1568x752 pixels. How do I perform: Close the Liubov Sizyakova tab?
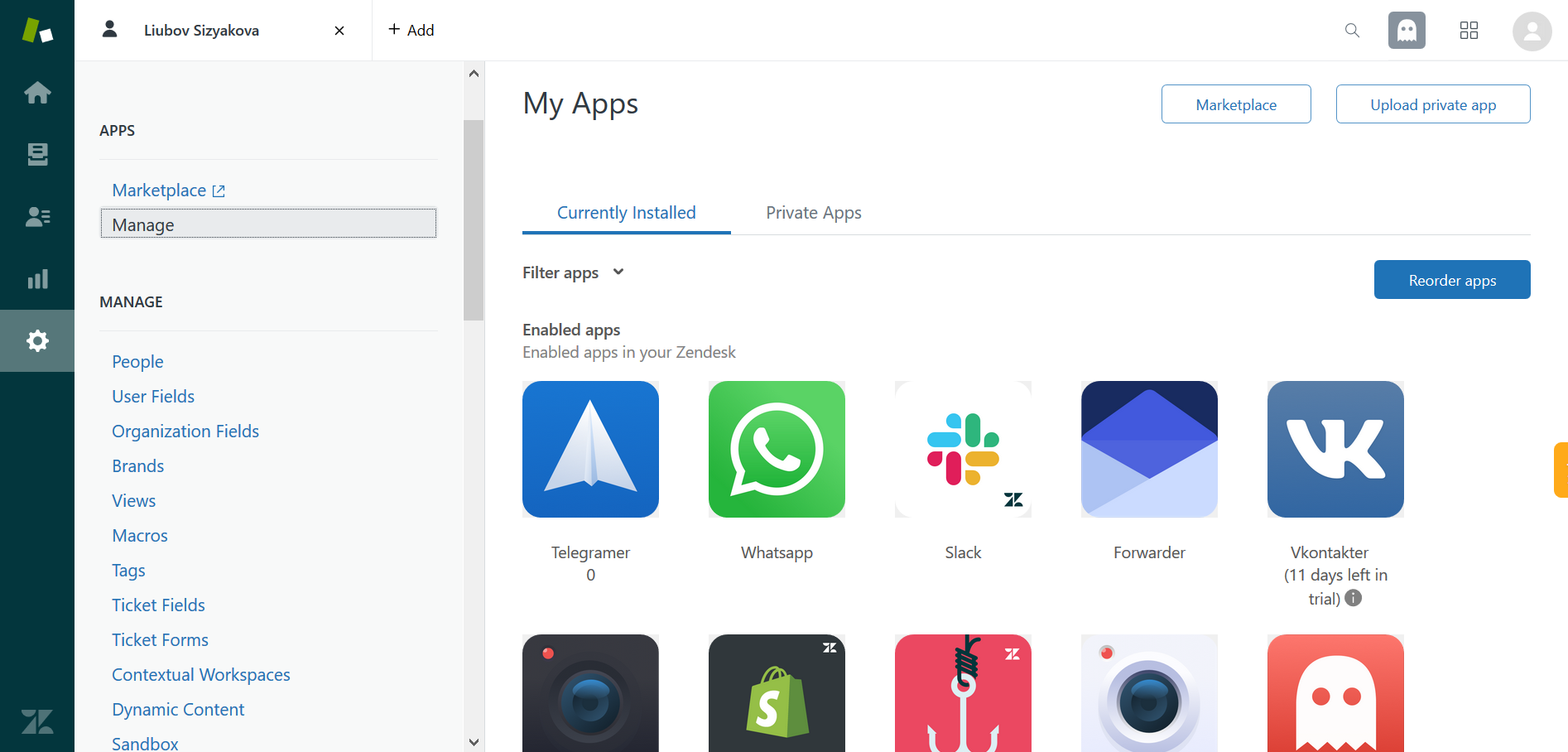(339, 31)
